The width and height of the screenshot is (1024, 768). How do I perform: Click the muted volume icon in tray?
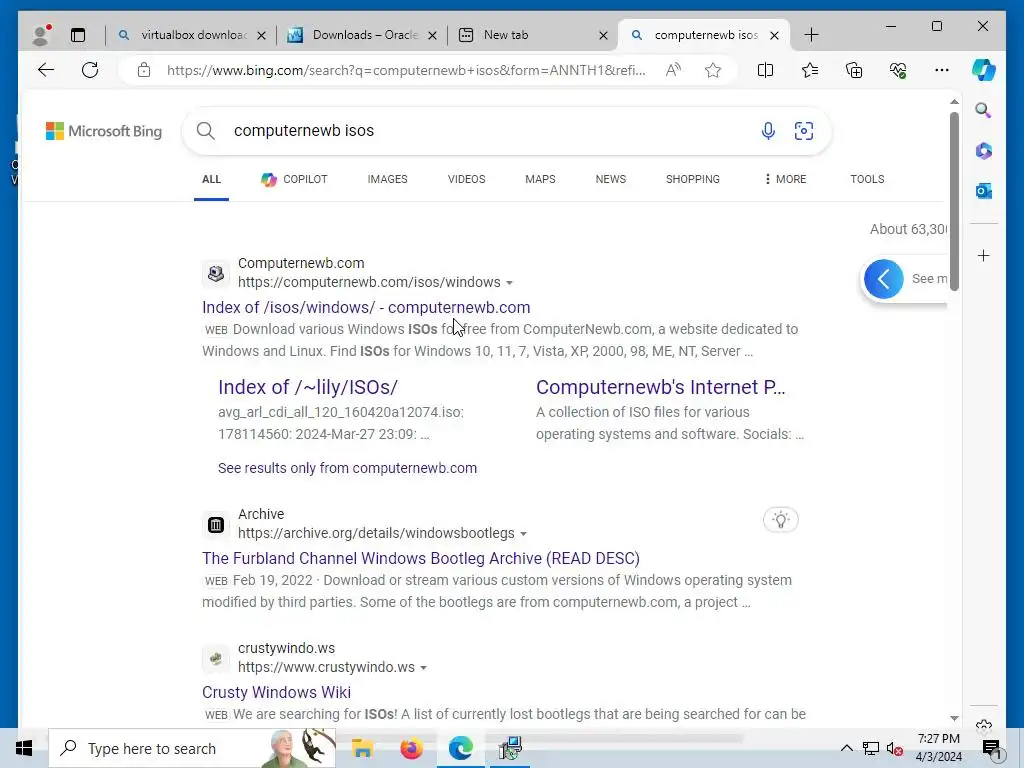895,749
